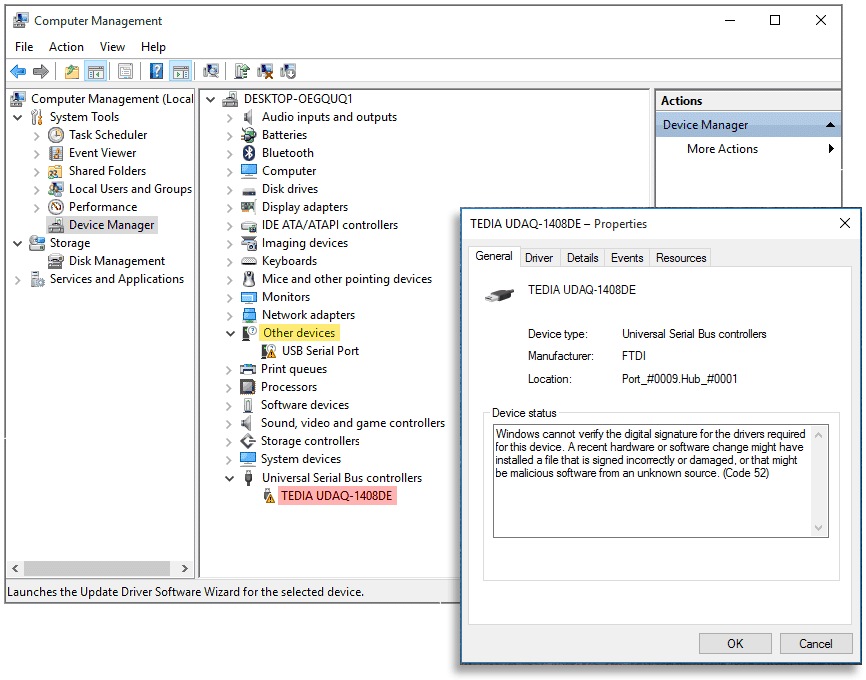Open the Action menu
The width and height of the screenshot is (866, 680).
(66, 47)
